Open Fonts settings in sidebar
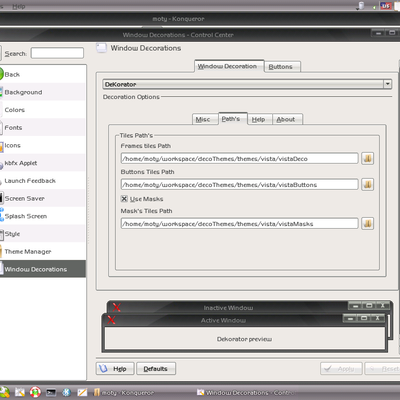 tap(43, 127)
